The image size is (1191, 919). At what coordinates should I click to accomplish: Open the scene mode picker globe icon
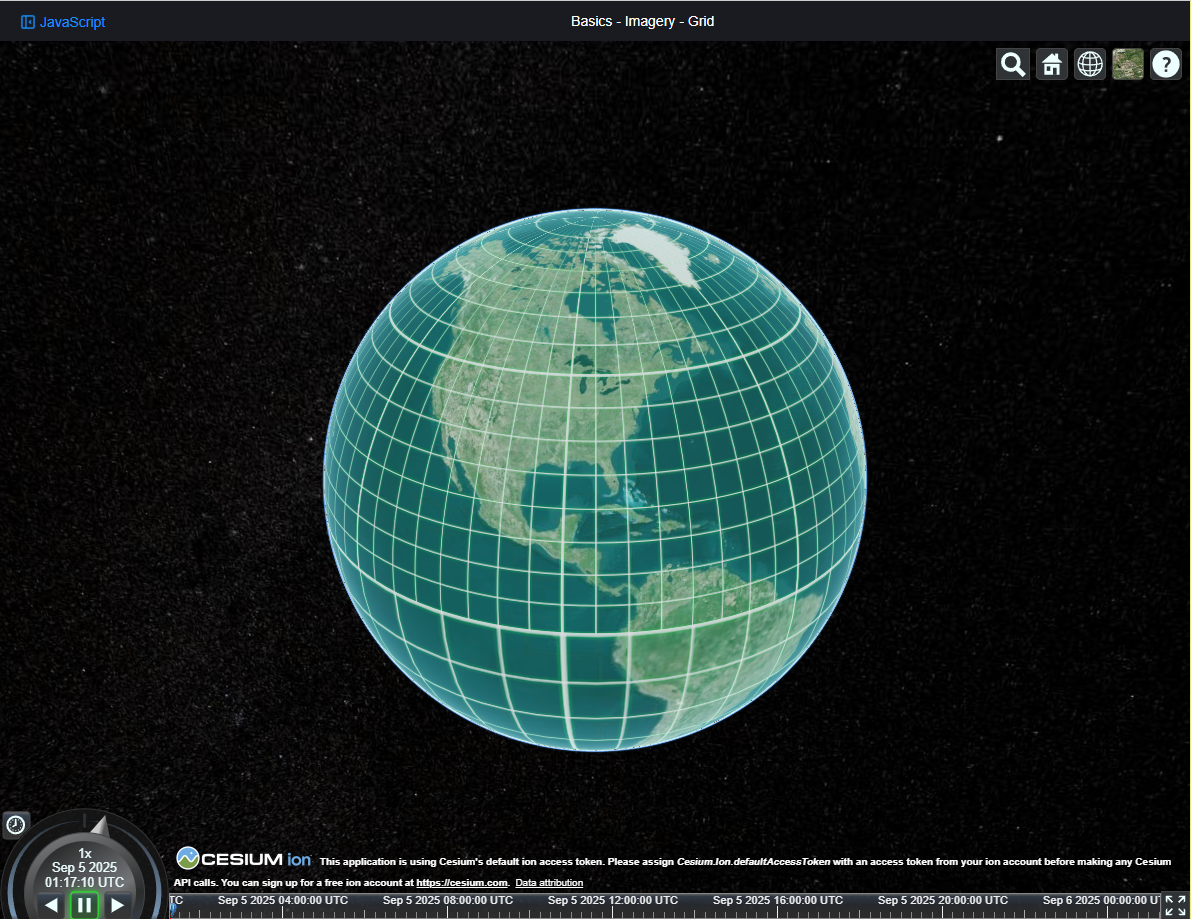tap(1090, 65)
